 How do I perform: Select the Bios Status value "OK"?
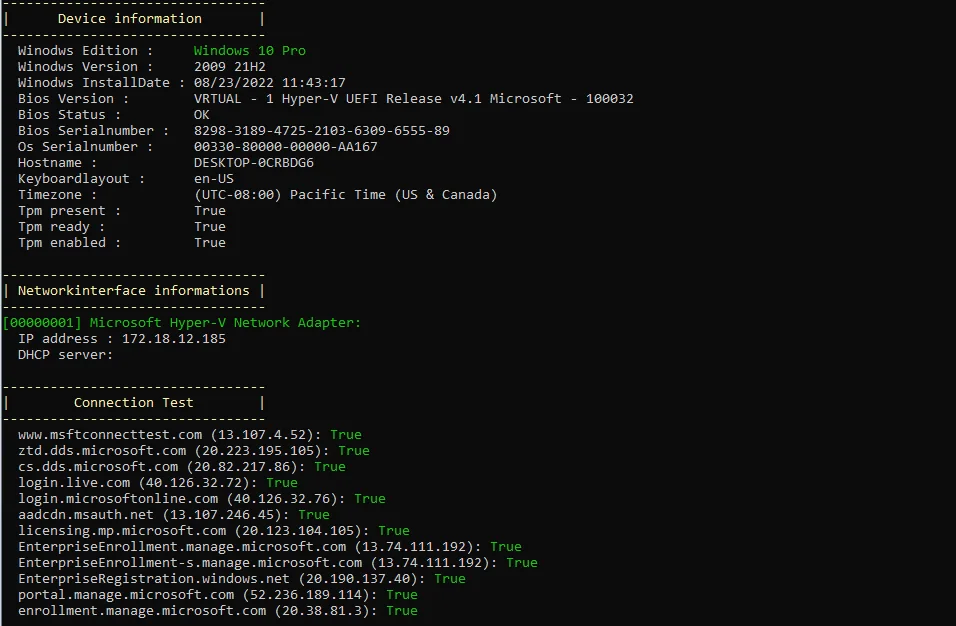[202, 115]
